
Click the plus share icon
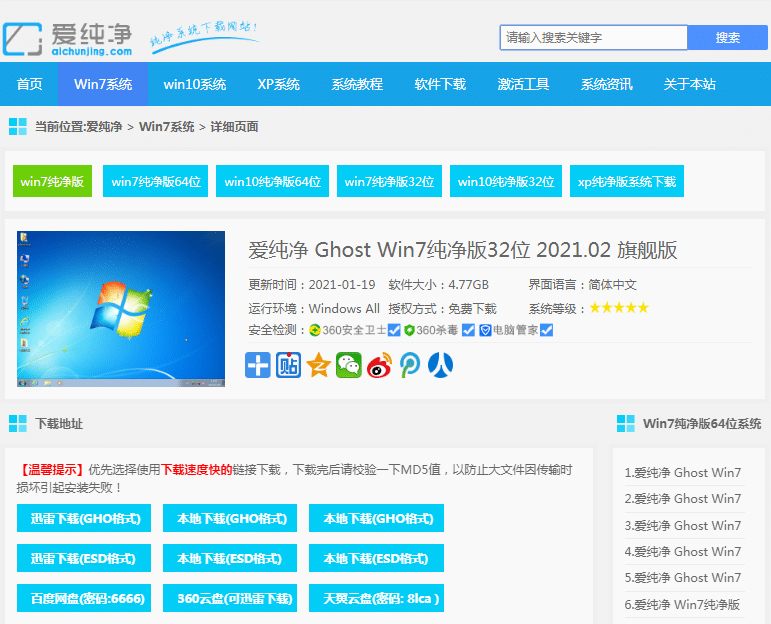[x=258, y=365]
